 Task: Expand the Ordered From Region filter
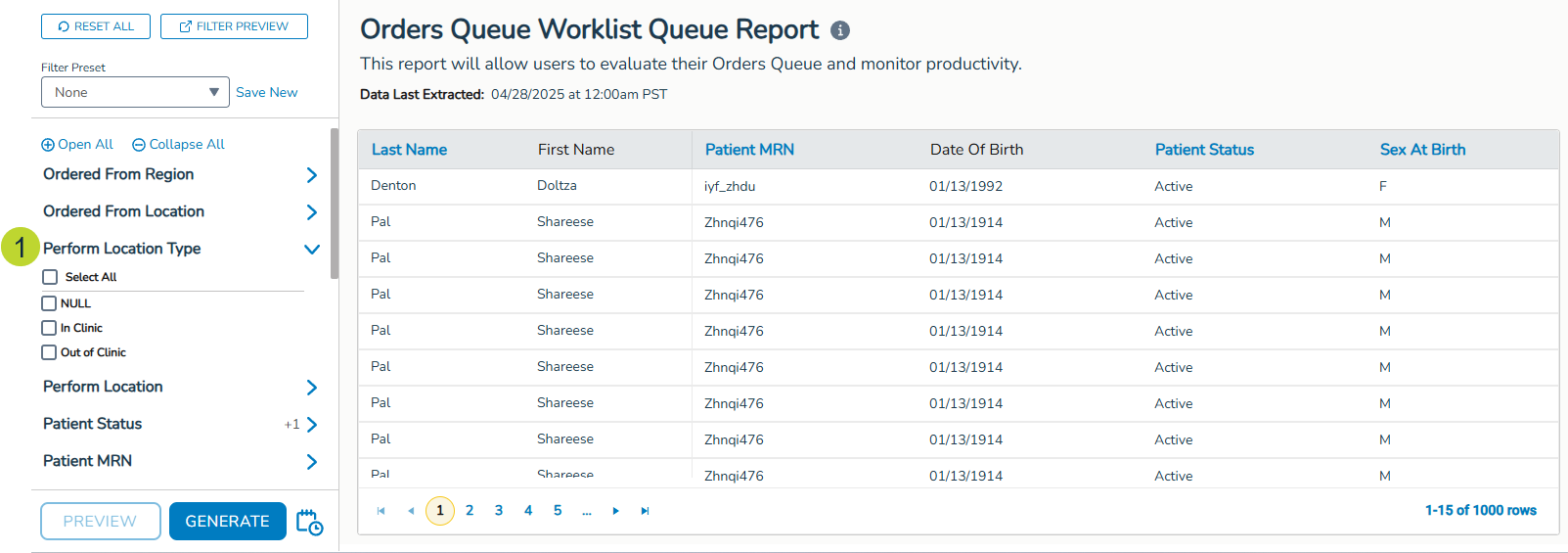pyautogui.click(x=311, y=175)
